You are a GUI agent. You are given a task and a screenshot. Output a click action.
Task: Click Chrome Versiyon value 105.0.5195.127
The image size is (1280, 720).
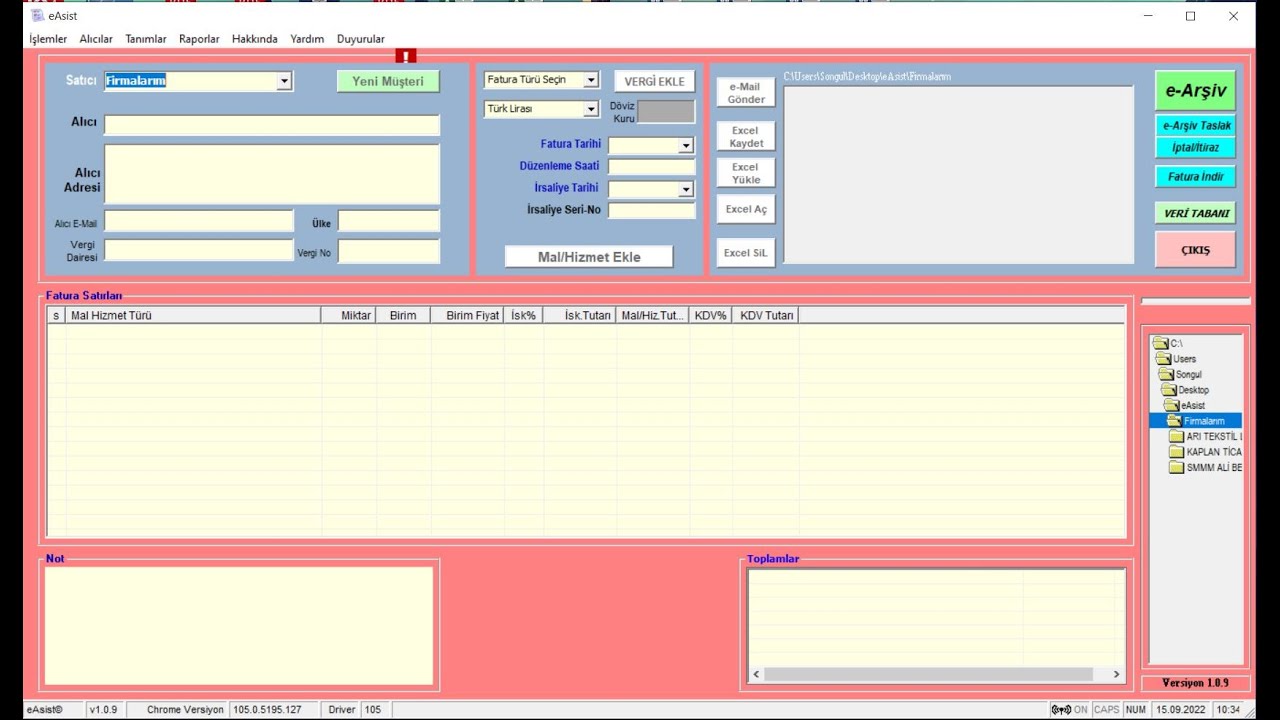(267, 710)
